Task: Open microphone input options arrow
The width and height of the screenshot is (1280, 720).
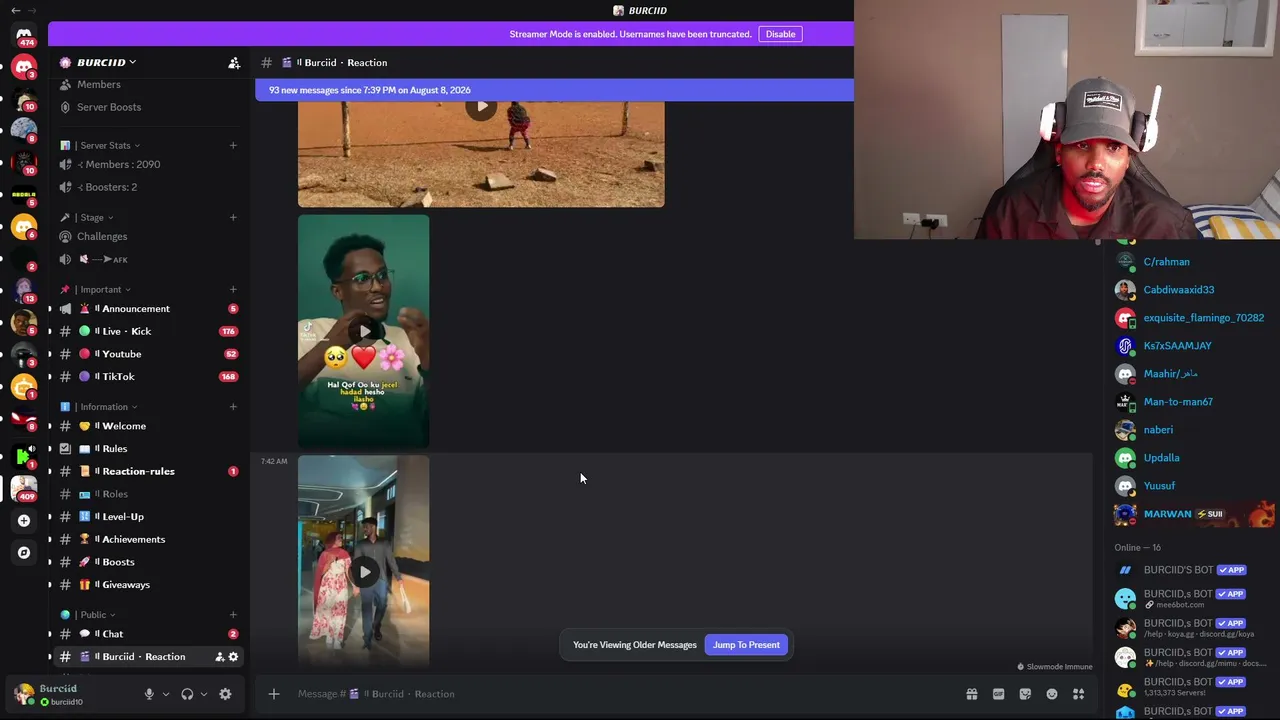Action: (x=166, y=694)
